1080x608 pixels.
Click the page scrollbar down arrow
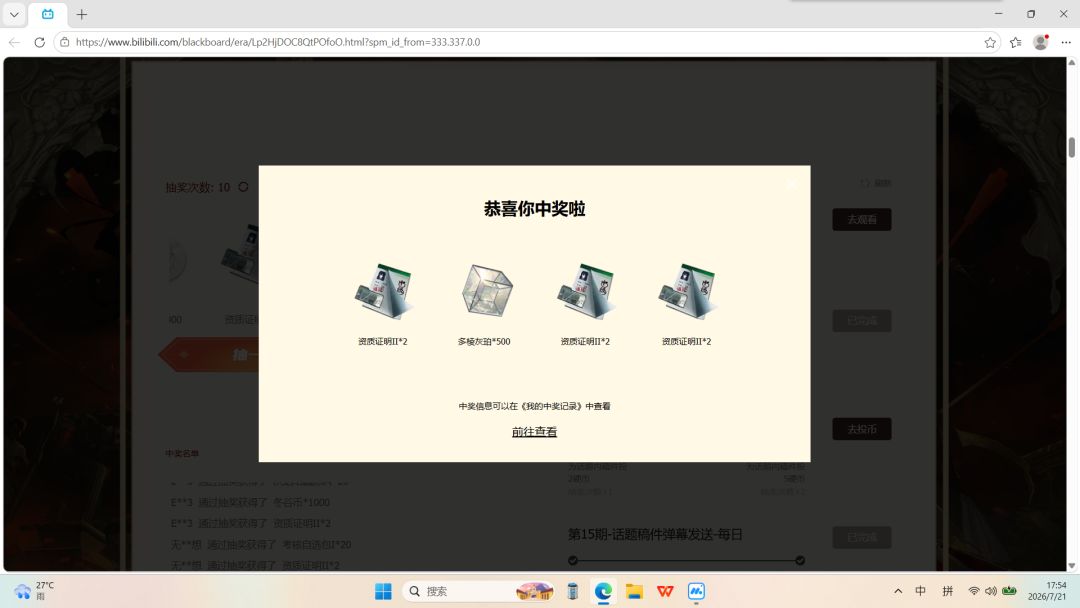point(1072,566)
